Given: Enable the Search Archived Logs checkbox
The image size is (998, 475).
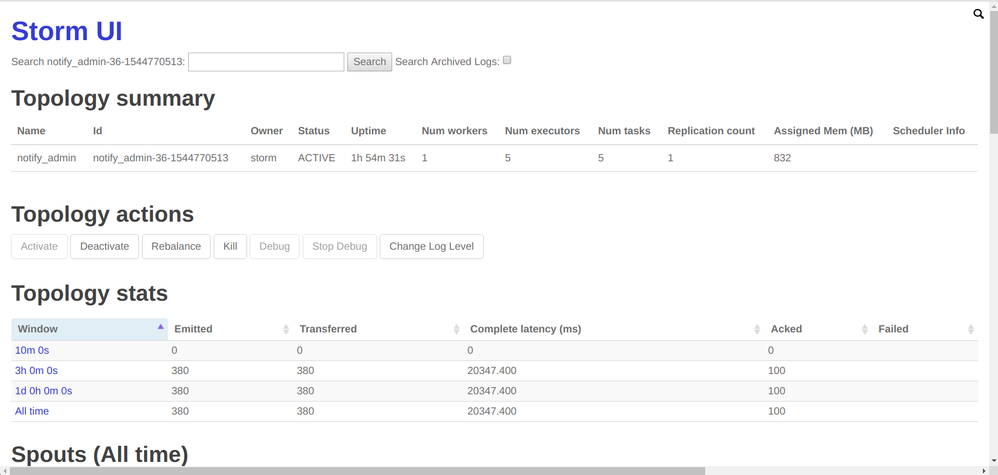Looking at the screenshot, I should pos(507,60).
